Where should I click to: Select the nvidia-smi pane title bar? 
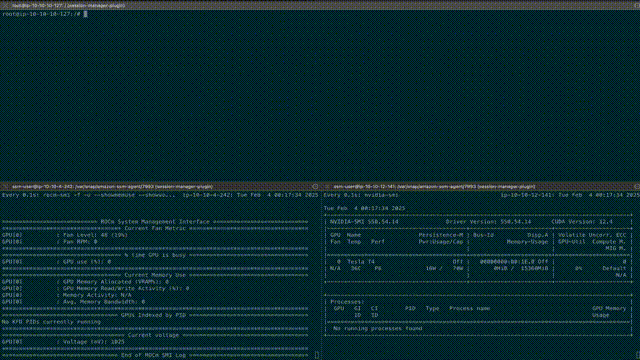point(481,187)
